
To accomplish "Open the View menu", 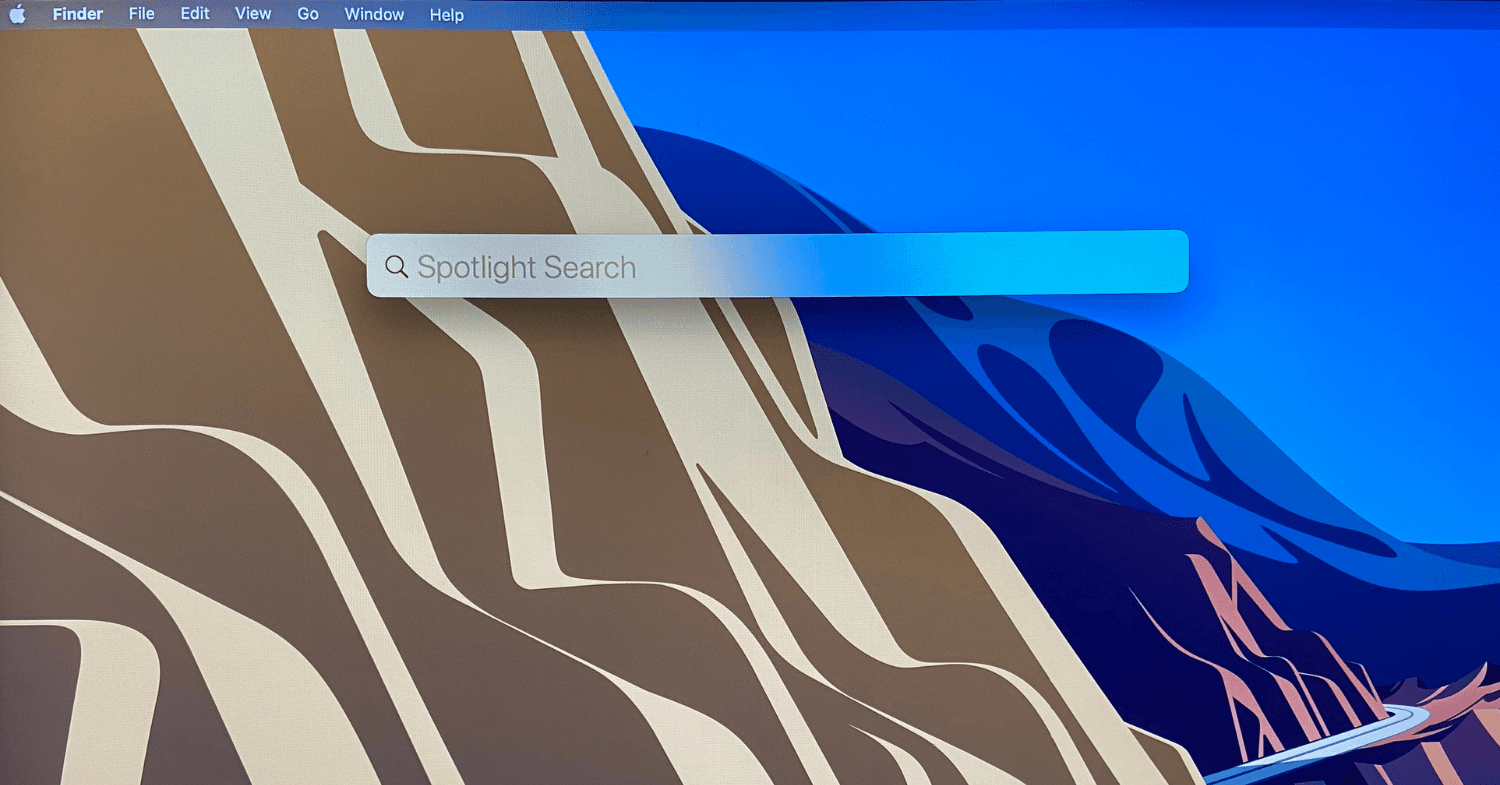I will click(252, 14).
